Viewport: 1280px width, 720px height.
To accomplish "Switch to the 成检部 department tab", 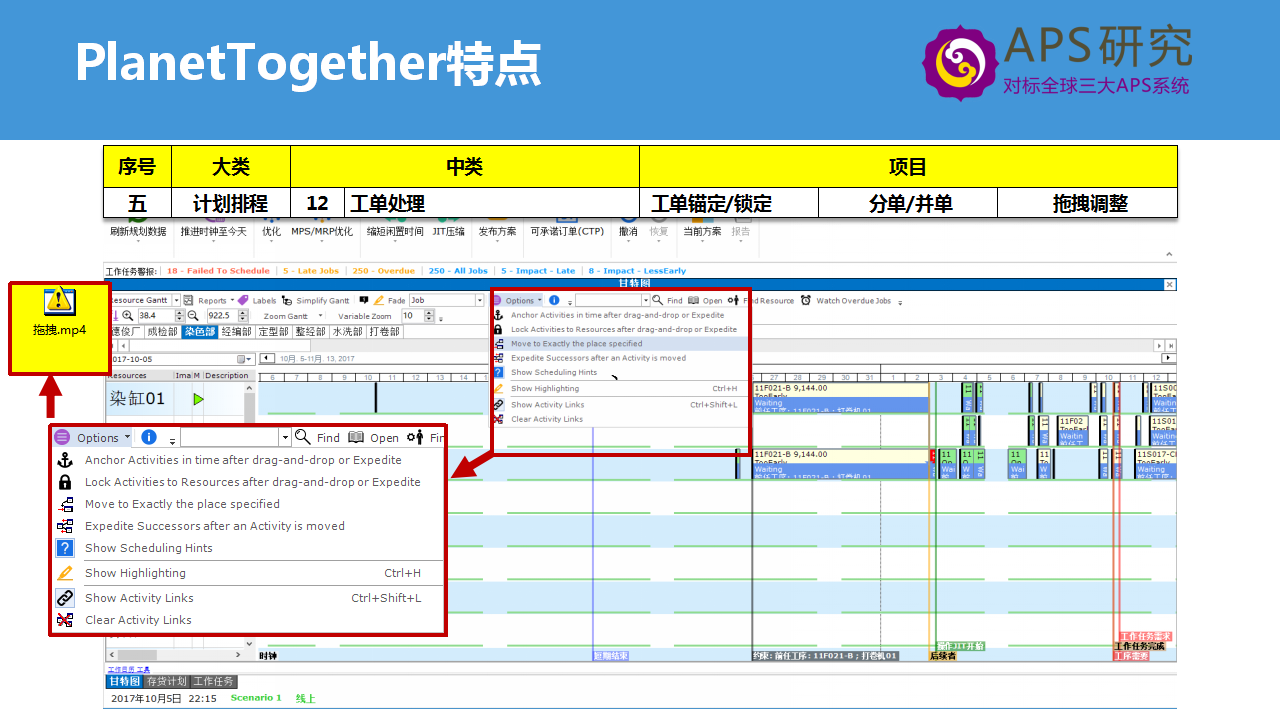I will tap(162, 331).
